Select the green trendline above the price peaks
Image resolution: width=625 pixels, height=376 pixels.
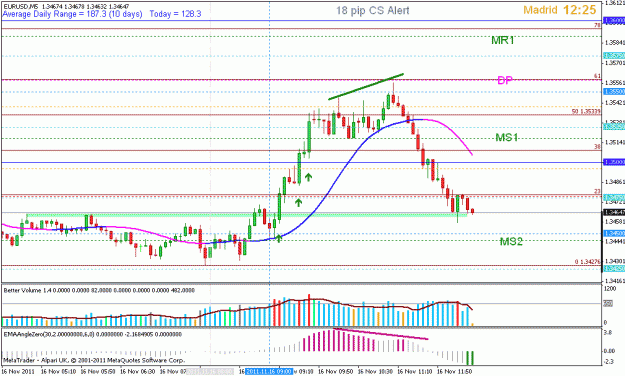pos(366,87)
